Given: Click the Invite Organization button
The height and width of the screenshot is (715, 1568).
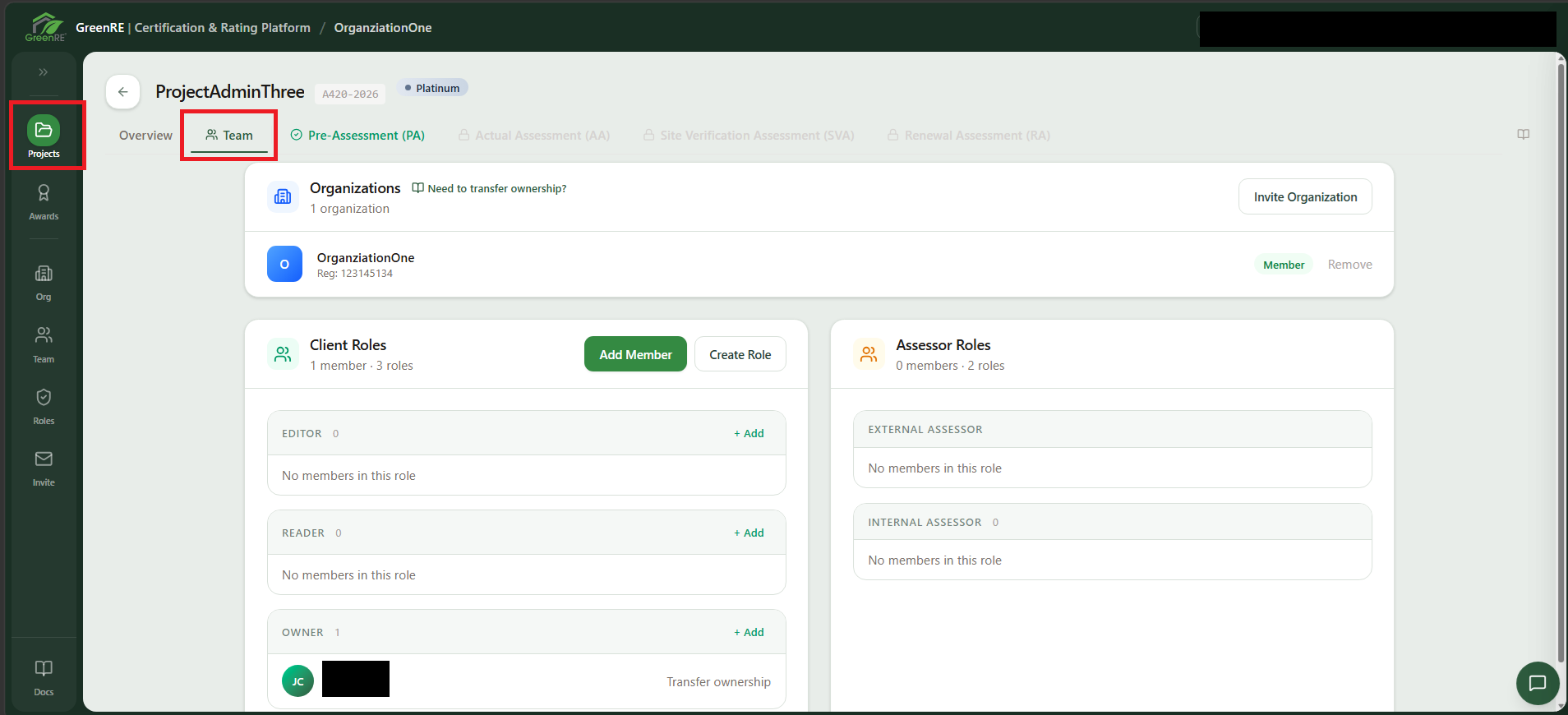Looking at the screenshot, I should (x=1305, y=196).
